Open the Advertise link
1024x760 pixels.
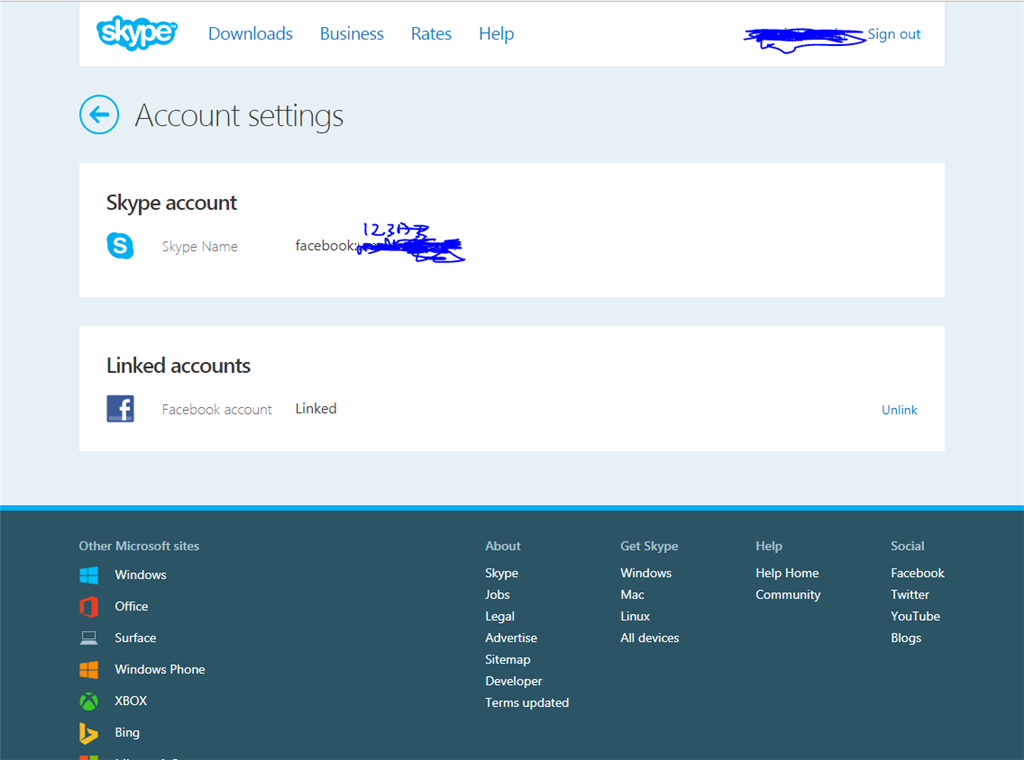pos(511,638)
